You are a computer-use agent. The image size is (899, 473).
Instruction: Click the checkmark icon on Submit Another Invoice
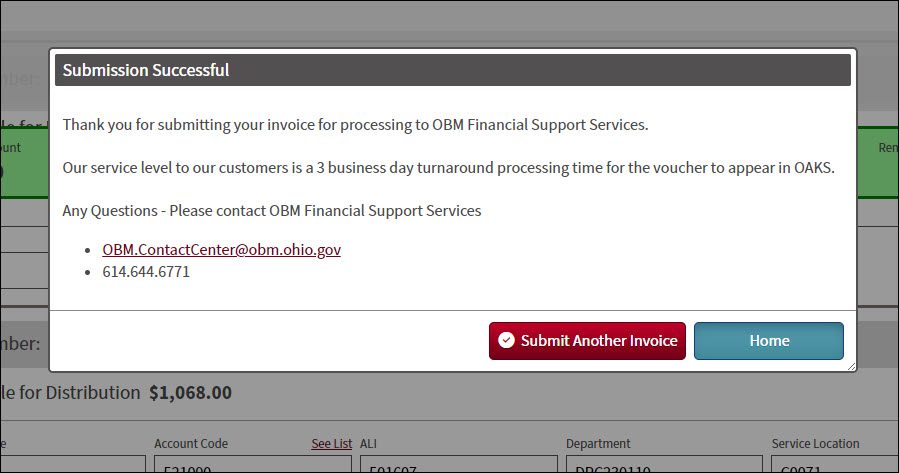pos(506,341)
